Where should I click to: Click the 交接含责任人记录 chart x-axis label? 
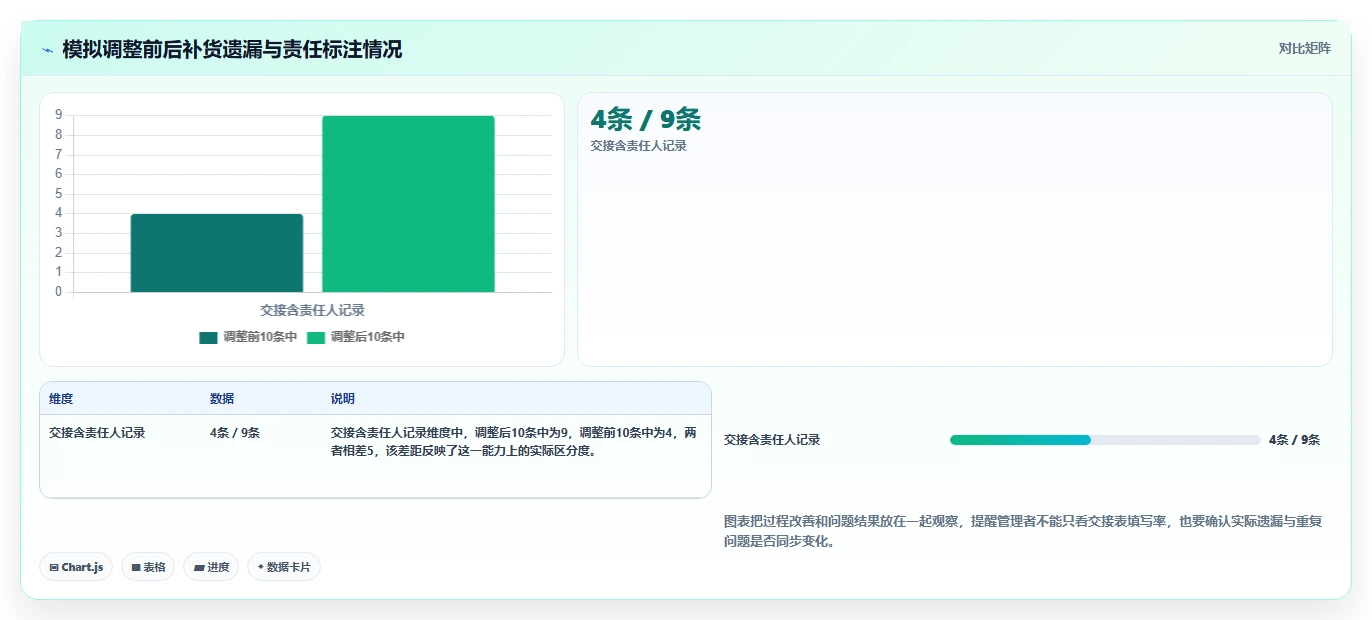tap(312, 311)
